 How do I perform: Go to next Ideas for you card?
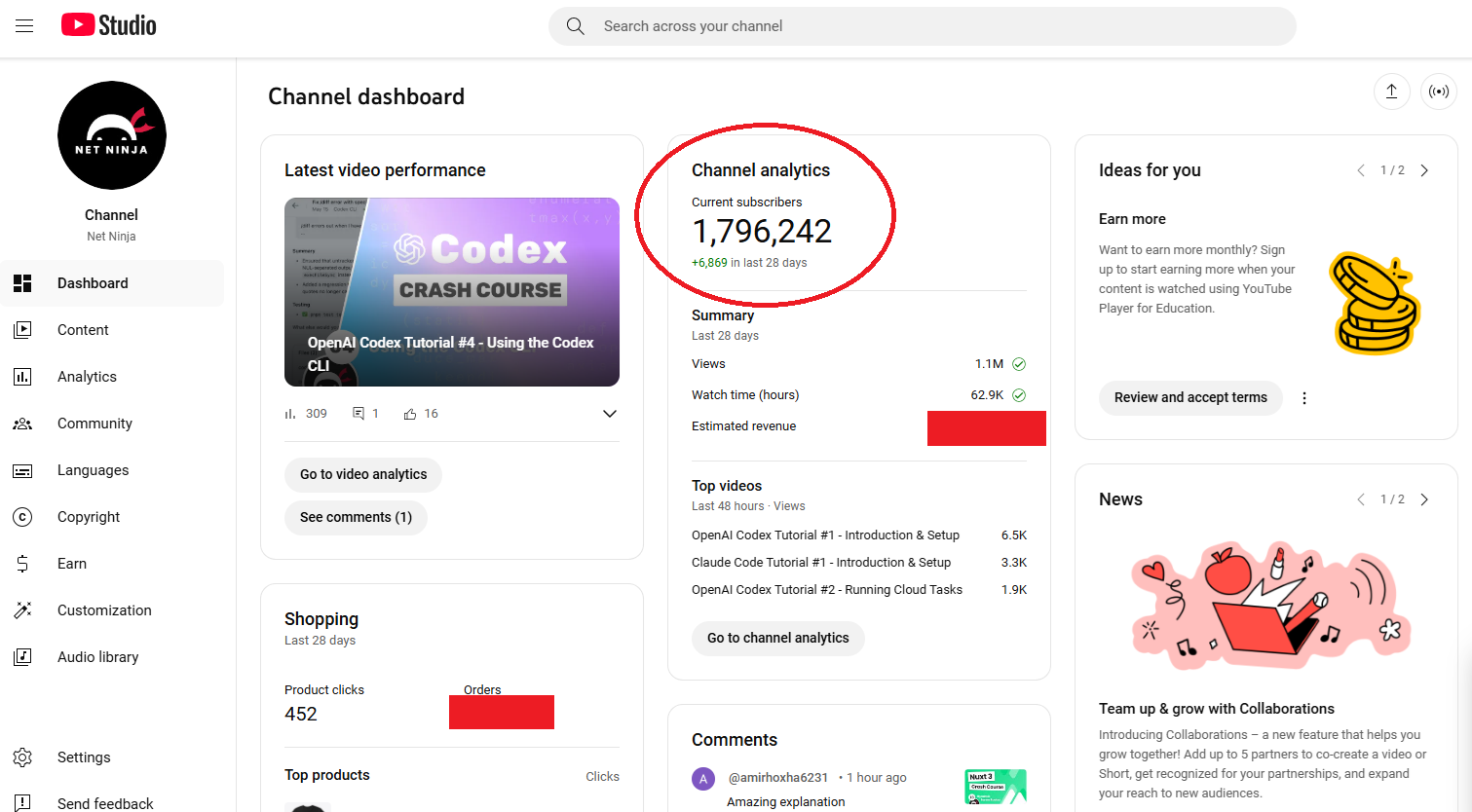pos(1424,170)
